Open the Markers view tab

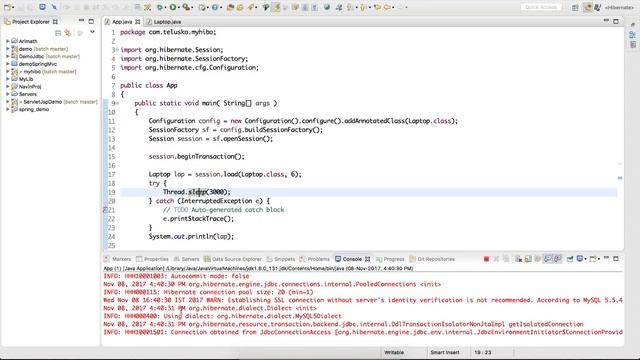(x=118, y=259)
